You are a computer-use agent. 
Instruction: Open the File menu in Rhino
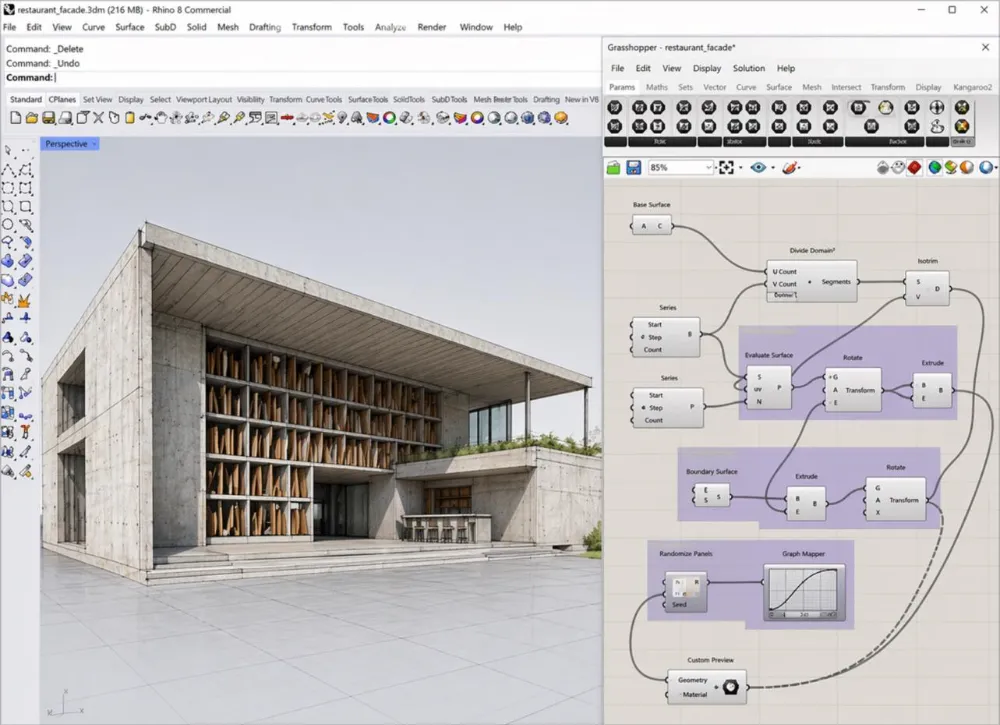[10, 27]
